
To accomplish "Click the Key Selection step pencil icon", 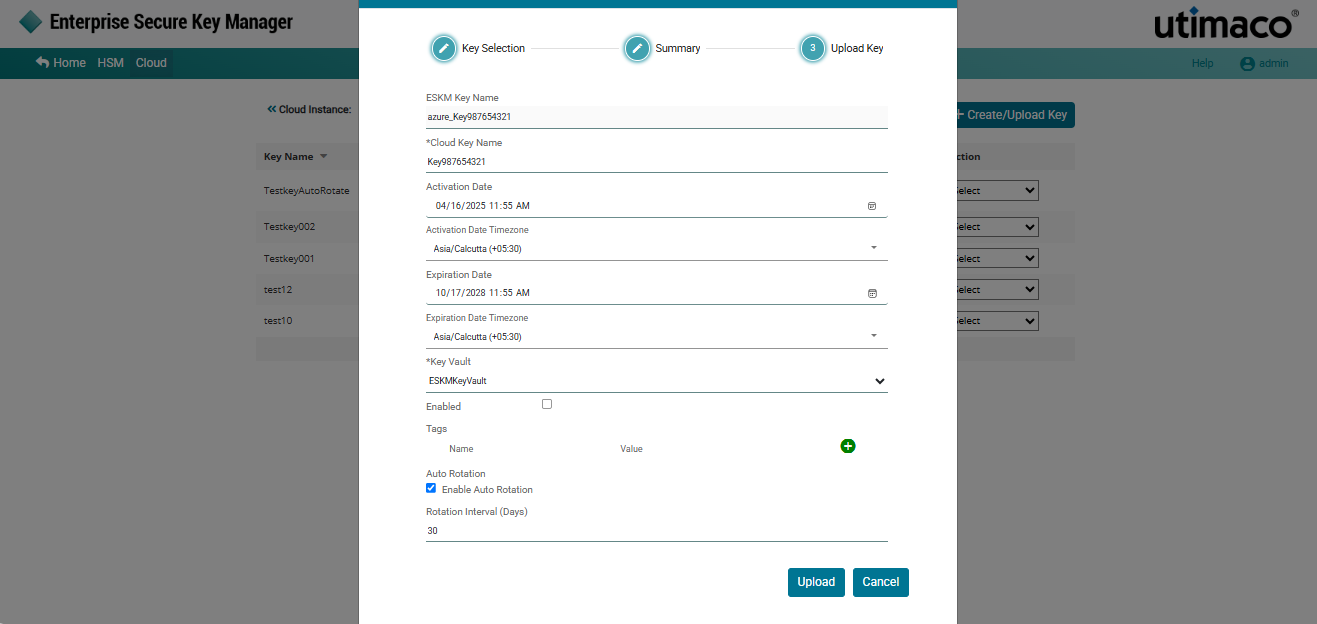I will click(x=444, y=48).
